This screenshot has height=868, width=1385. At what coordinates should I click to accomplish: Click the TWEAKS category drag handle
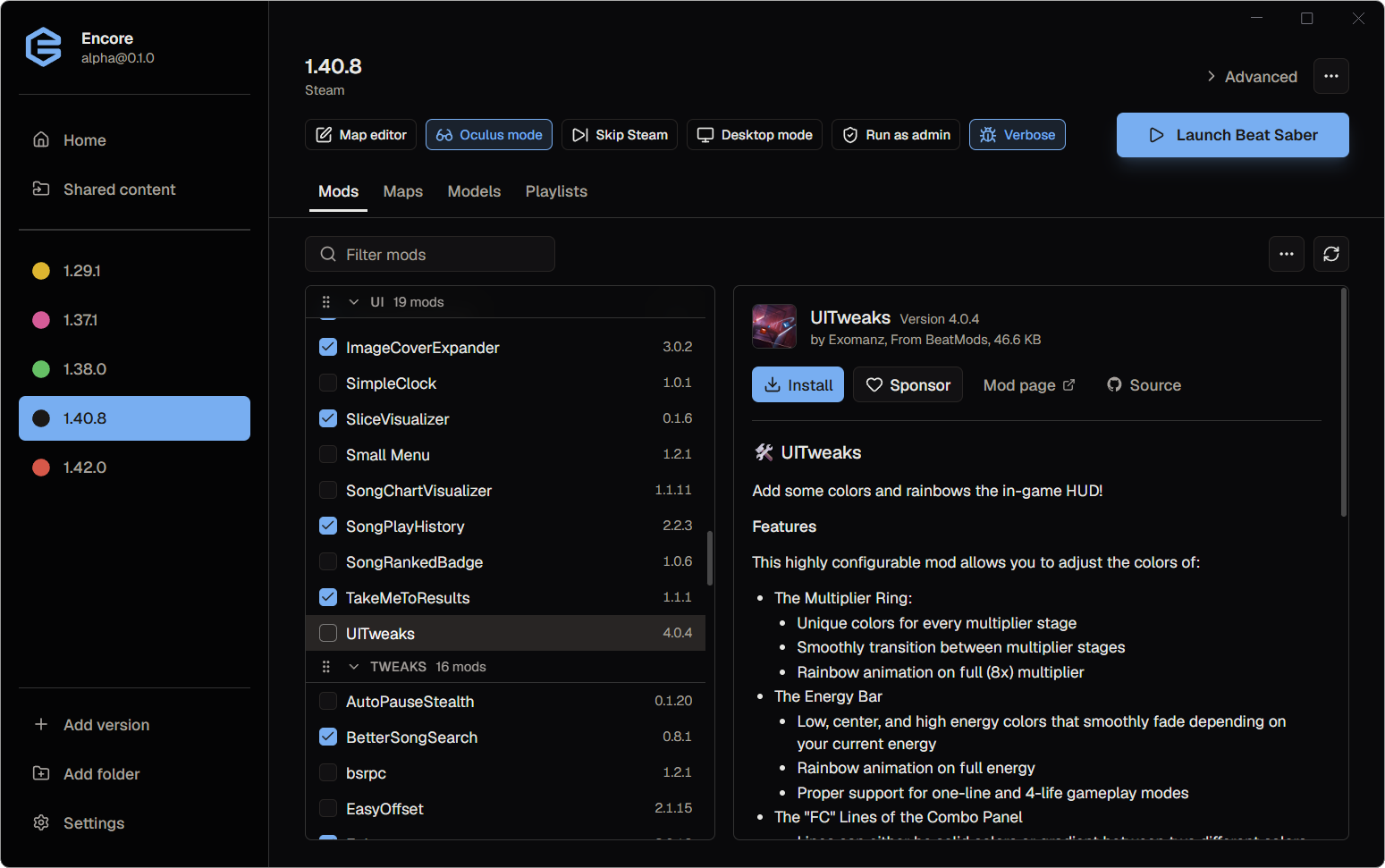tap(326, 667)
